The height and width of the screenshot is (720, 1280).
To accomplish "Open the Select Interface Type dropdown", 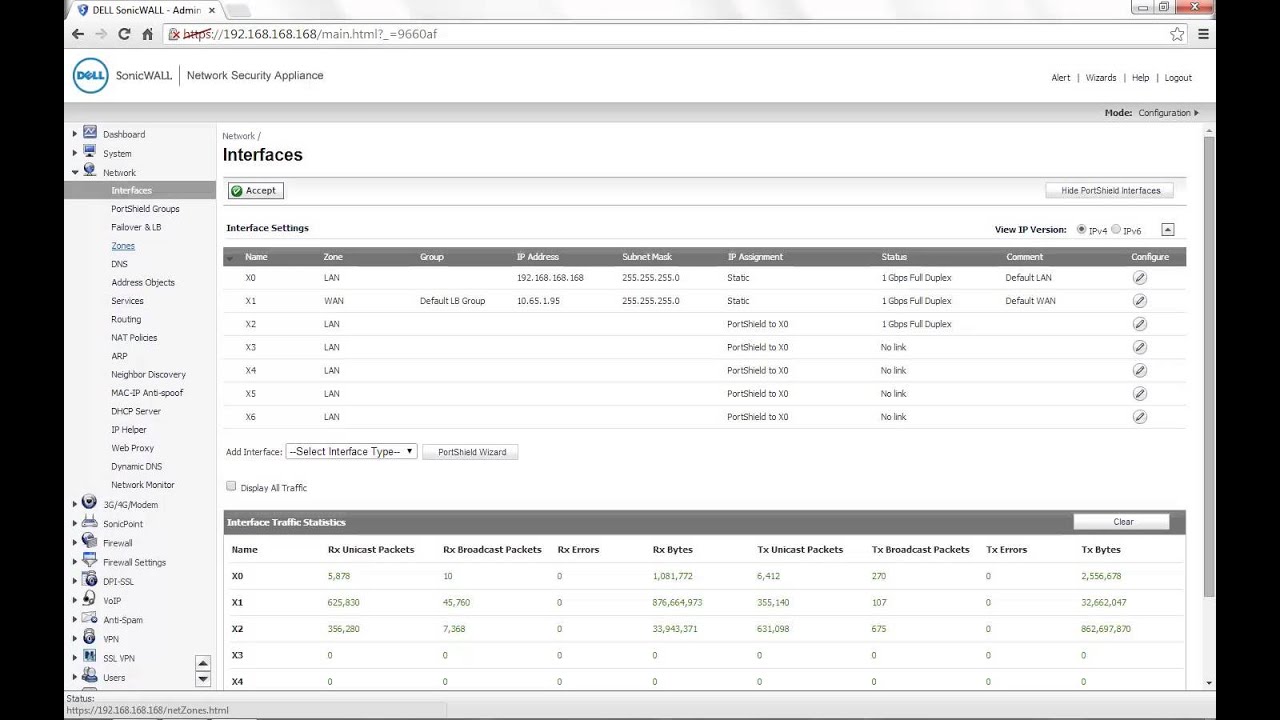I will 351,451.
